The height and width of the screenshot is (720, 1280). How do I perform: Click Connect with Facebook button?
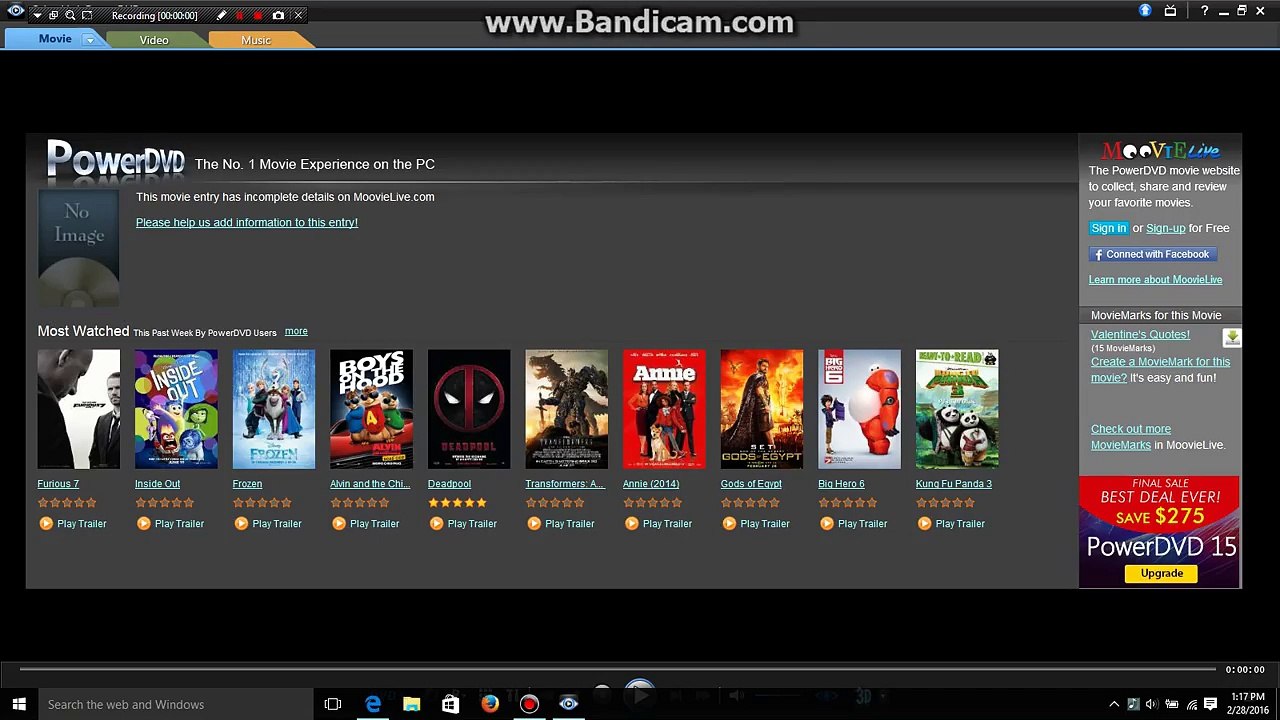tap(1152, 254)
